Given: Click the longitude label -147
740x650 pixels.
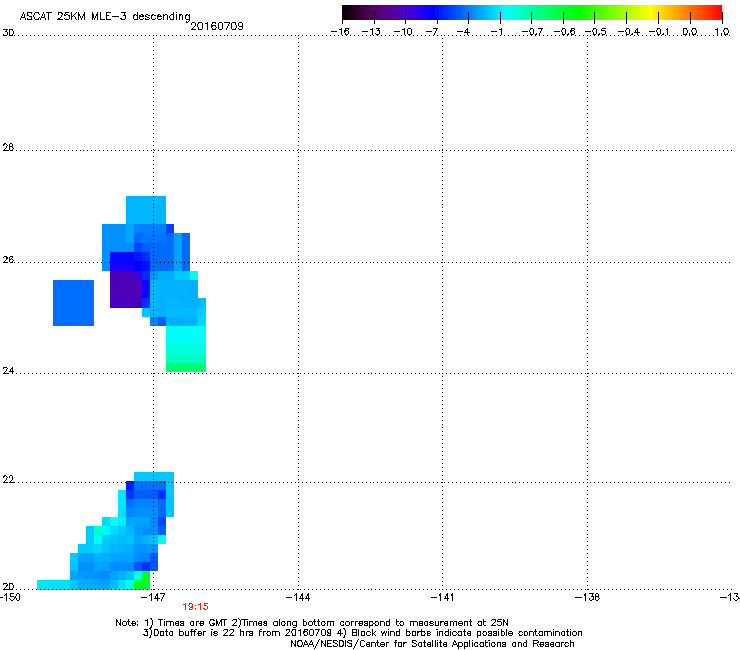Looking at the screenshot, I should [x=154, y=597].
